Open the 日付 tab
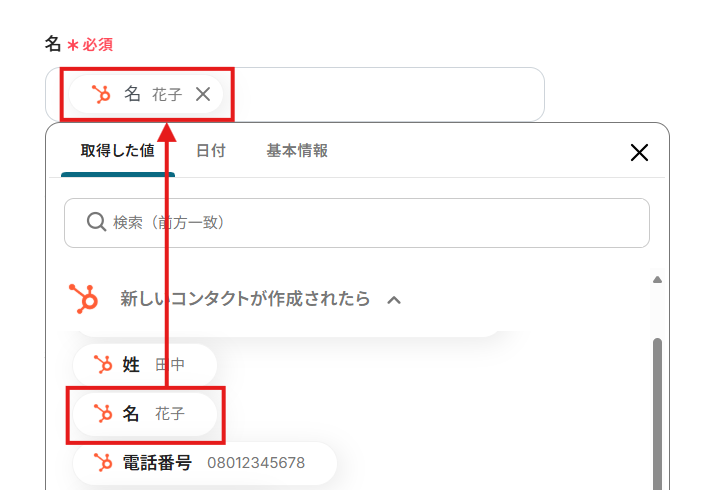Screen dimensions: 722x490 (210, 151)
